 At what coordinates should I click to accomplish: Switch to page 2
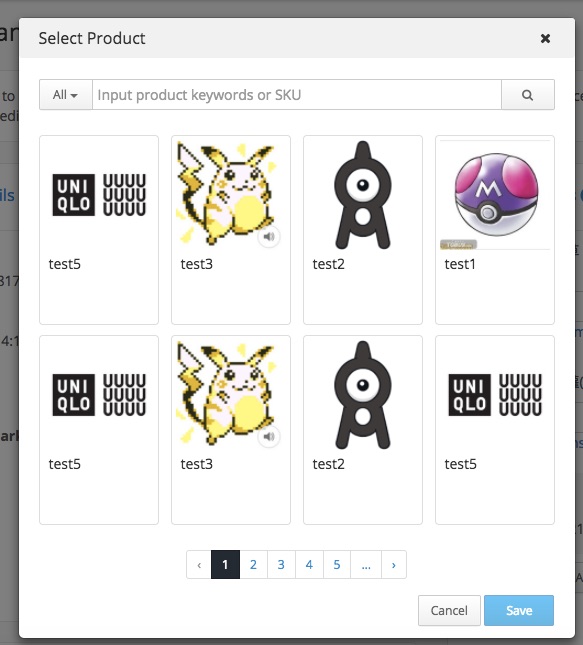coord(253,565)
